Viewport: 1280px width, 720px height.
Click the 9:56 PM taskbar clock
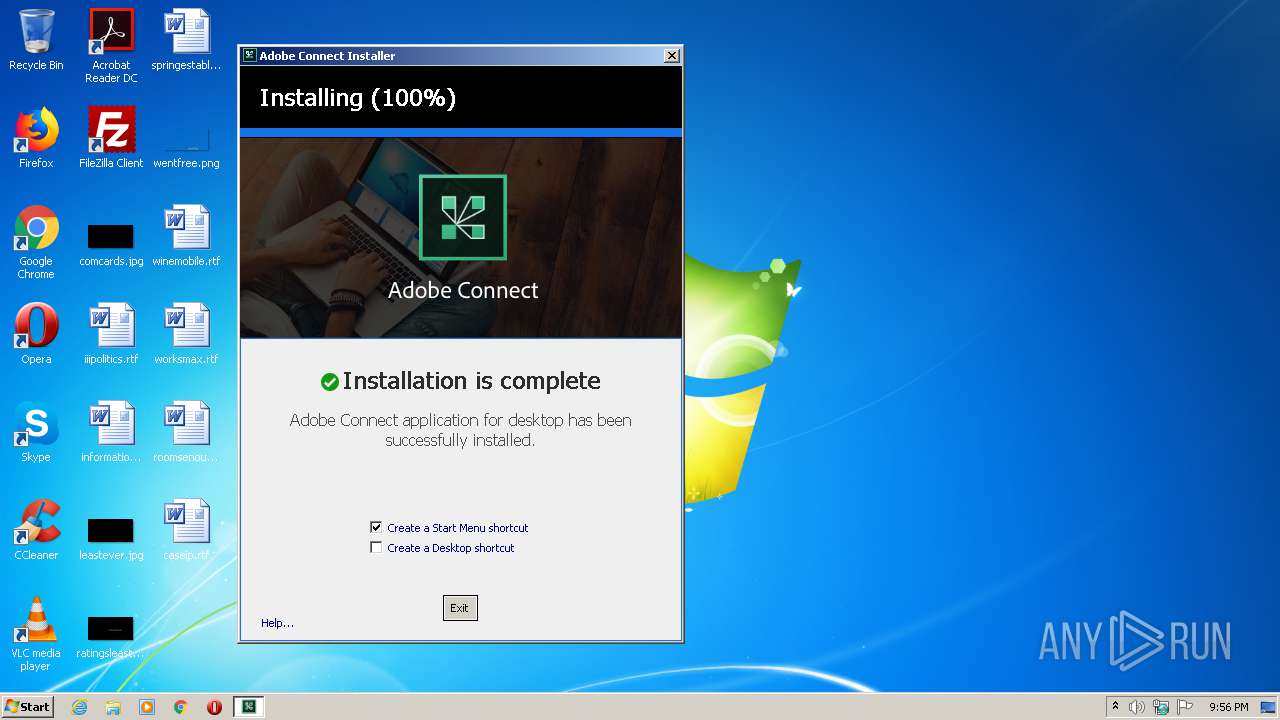tap(1228, 707)
